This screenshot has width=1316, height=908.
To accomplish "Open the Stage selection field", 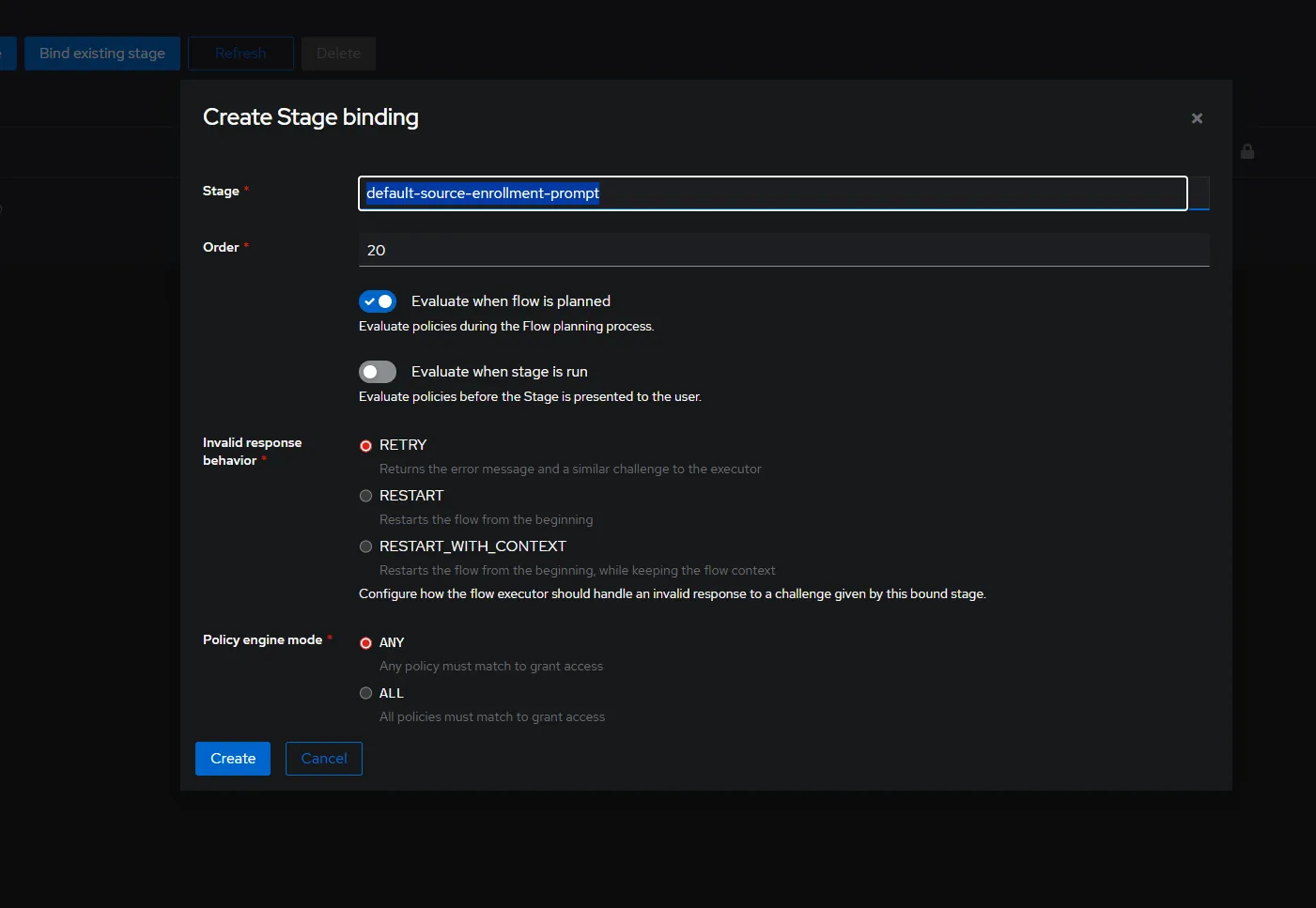I will (x=772, y=193).
